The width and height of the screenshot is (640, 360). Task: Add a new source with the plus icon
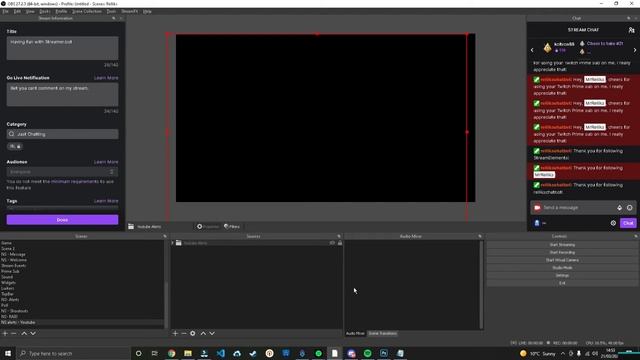pos(175,333)
